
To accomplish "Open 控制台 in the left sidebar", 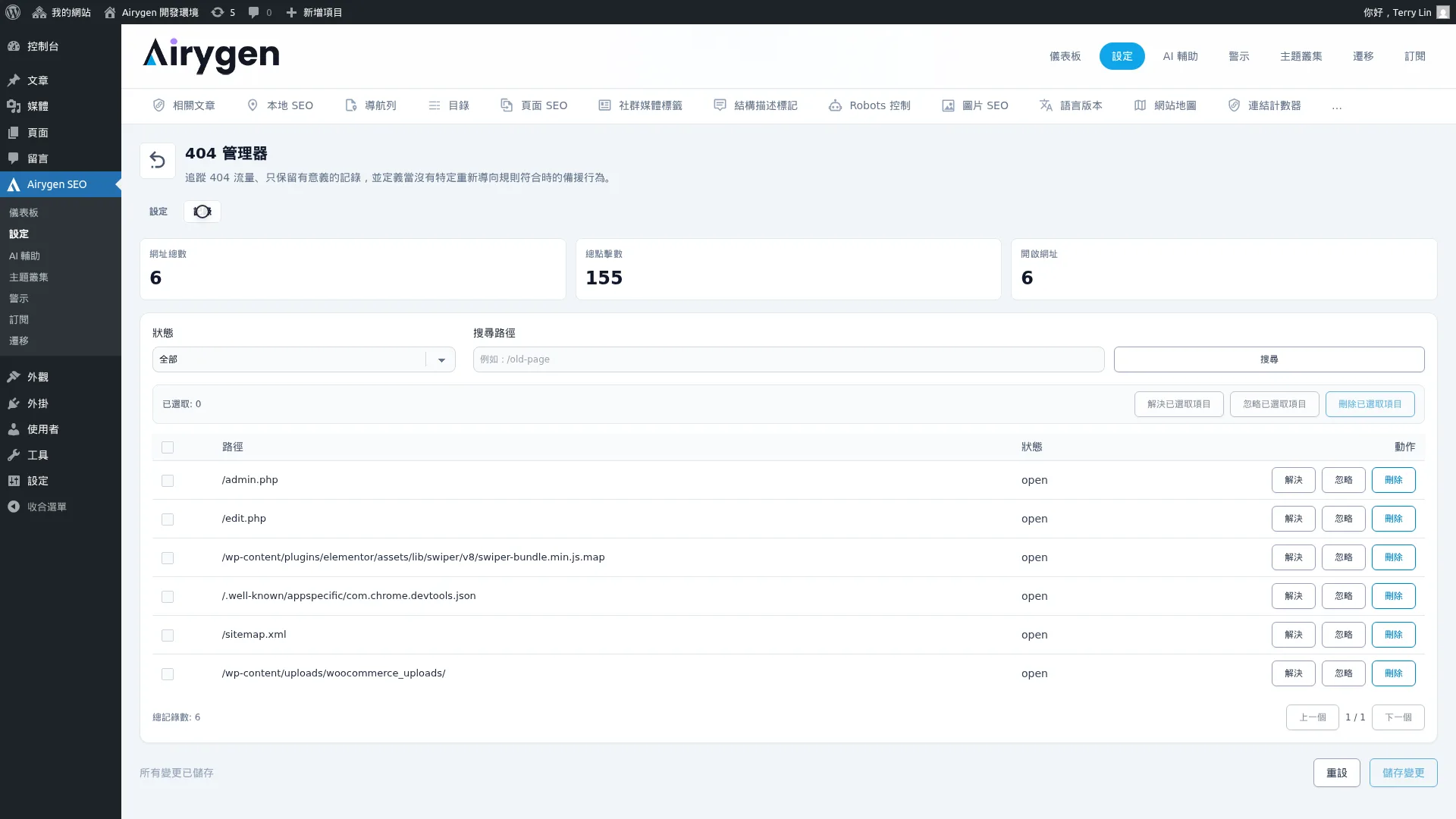I will 61,46.
